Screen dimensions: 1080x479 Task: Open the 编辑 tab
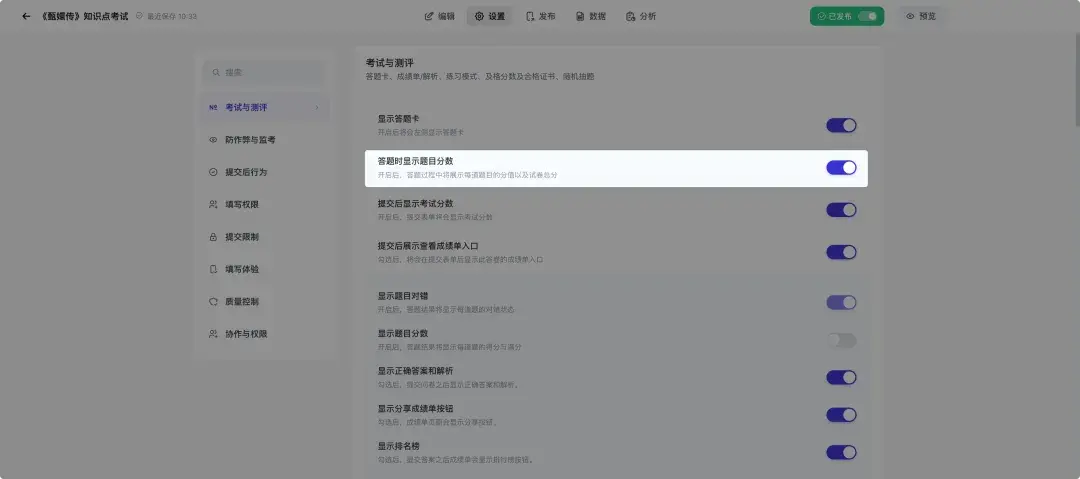pyautogui.click(x=439, y=16)
